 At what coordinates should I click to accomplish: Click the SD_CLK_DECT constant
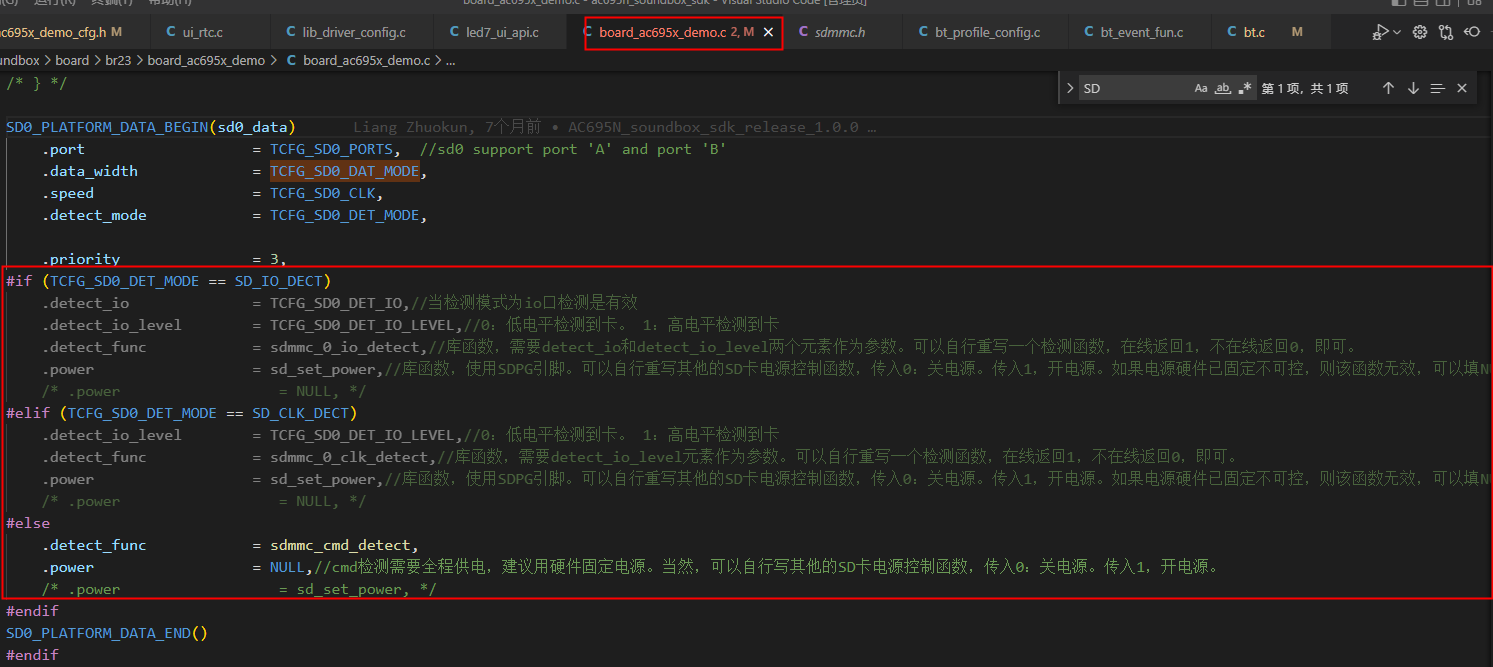click(301, 413)
